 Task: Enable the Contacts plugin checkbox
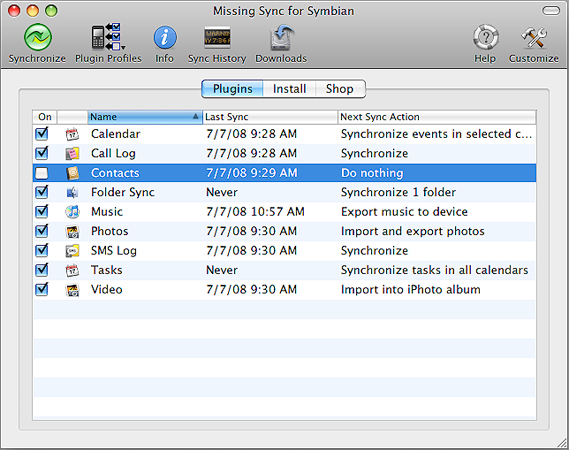pyautogui.click(x=41, y=173)
